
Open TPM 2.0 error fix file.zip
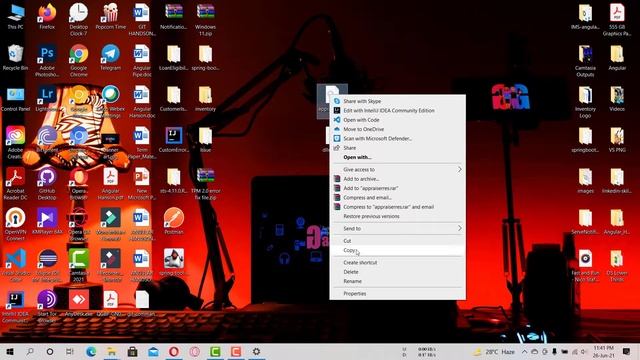205,184
